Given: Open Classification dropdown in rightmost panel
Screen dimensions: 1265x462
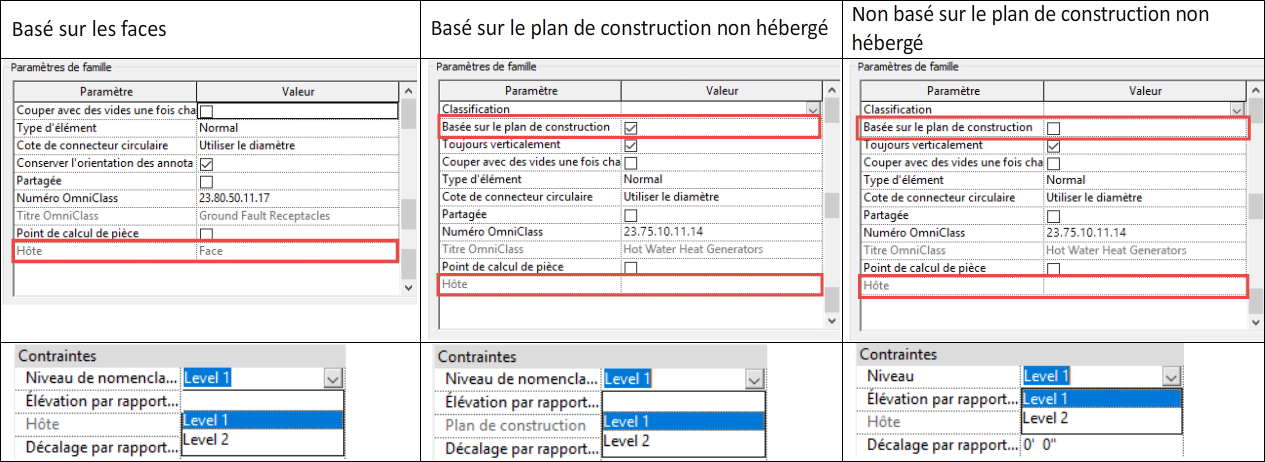Looking at the screenshot, I should click(1236, 109).
